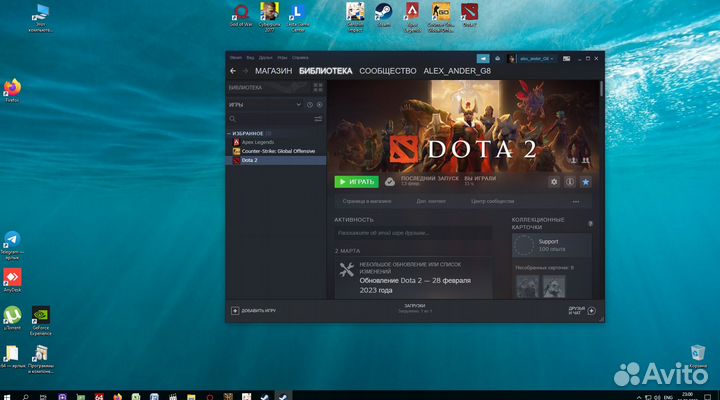Switch to Big Picture mode icon
The width and height of the screenshot is (720, 400).
point(567,59)
